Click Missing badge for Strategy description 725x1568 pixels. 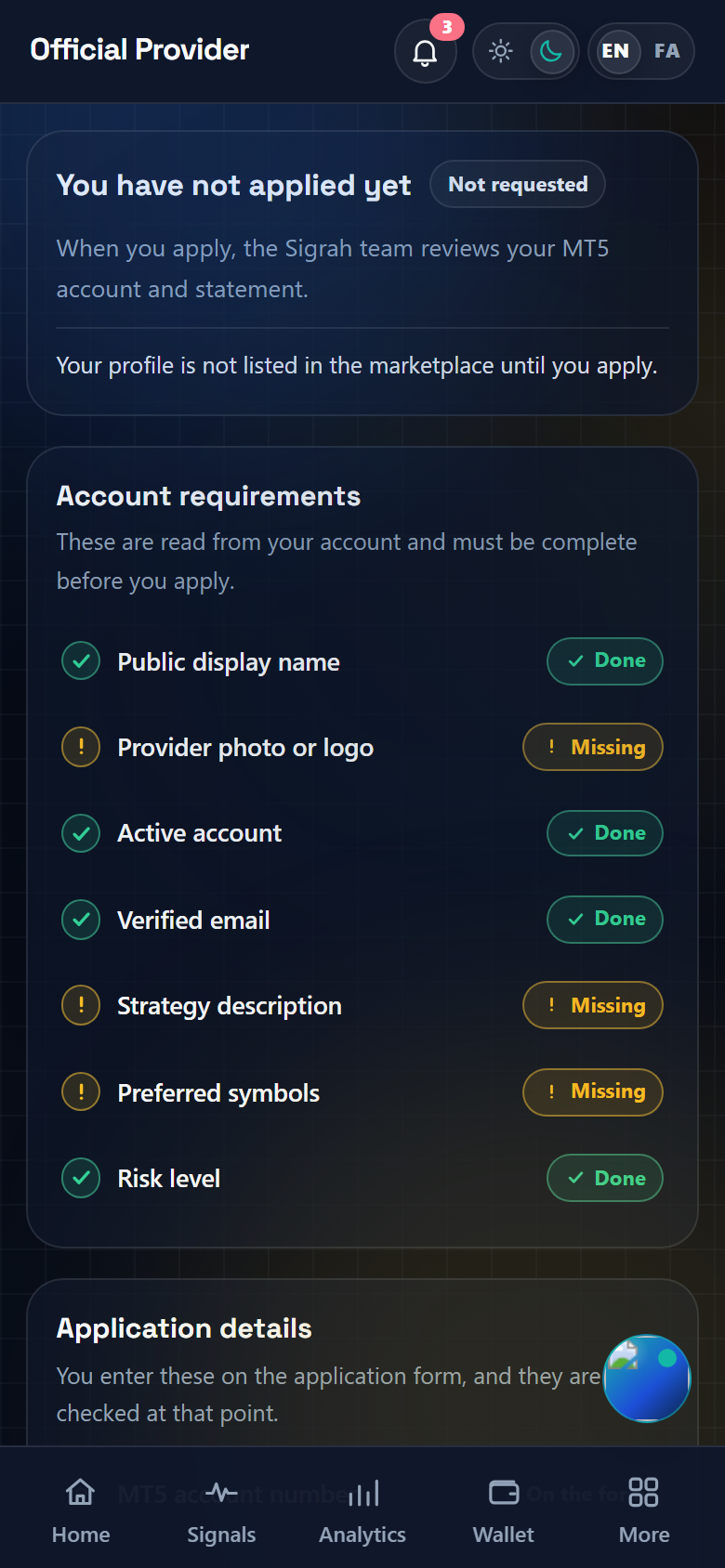coord(593,1005)
